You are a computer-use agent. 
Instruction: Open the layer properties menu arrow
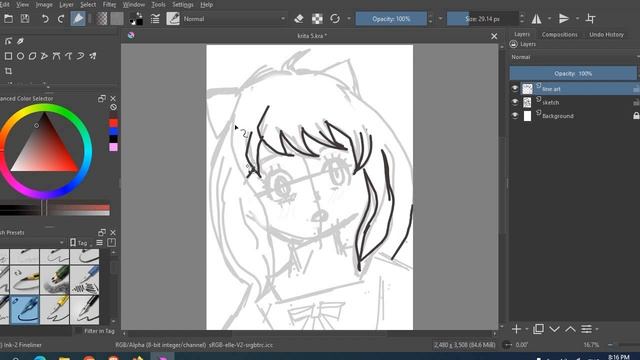tap(597, 329)
